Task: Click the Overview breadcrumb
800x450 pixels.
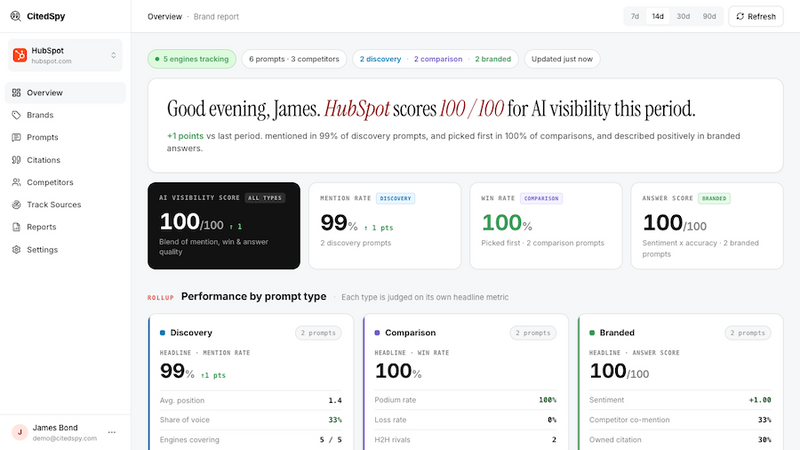Action: click(x=164, y=17)
